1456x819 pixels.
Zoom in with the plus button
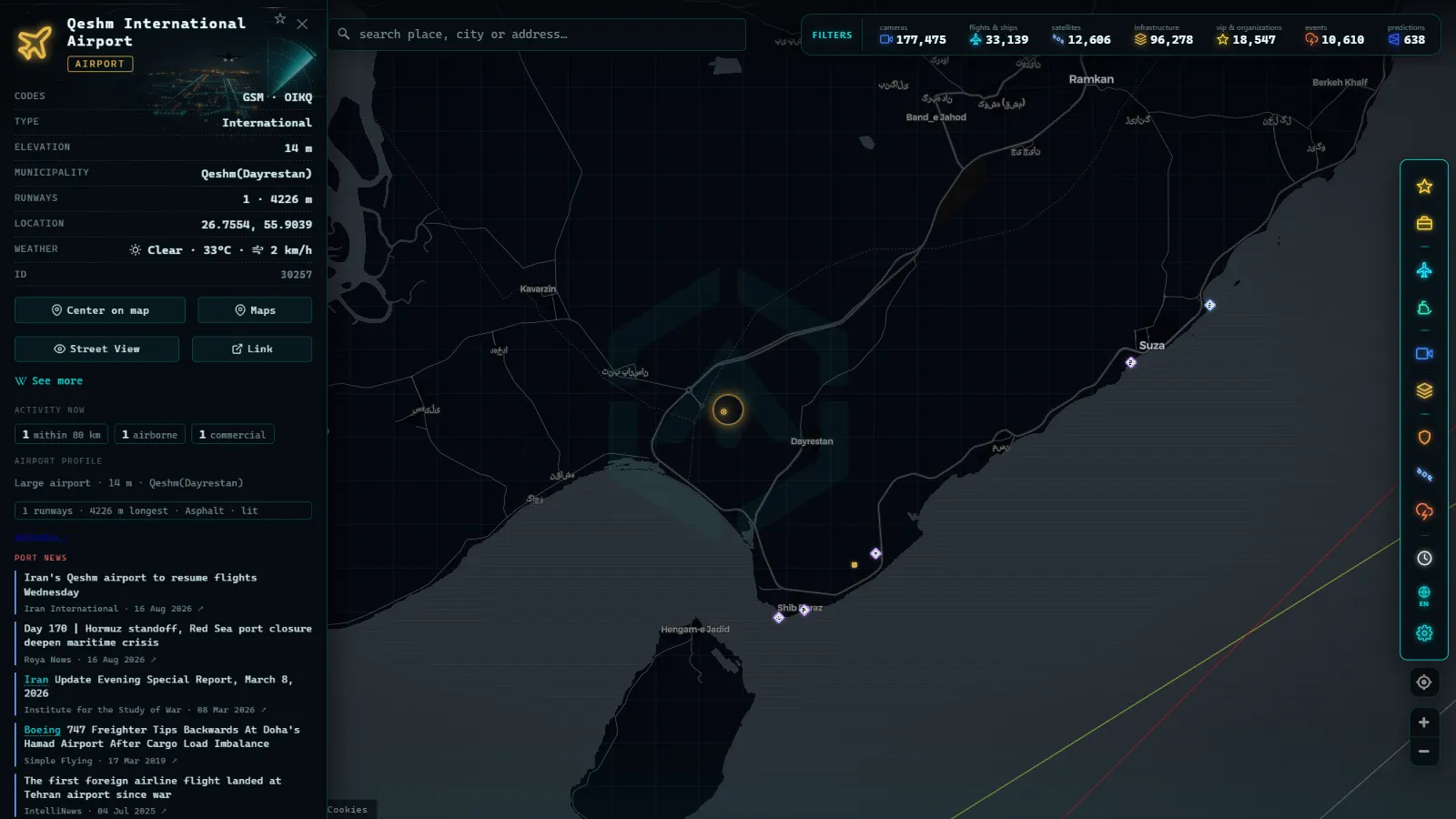pos(1424,723)
